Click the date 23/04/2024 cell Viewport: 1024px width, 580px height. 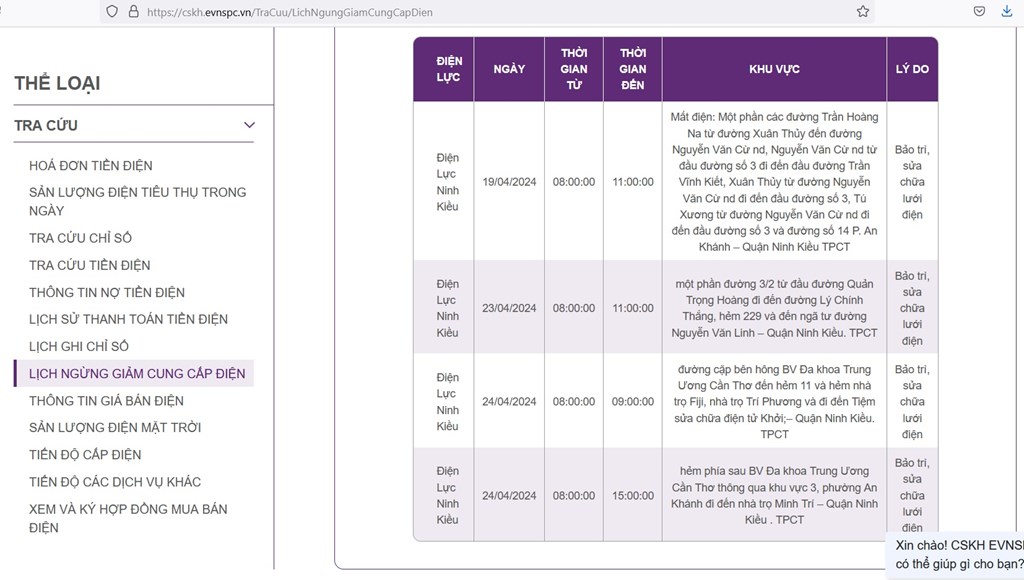pos(509,308)
